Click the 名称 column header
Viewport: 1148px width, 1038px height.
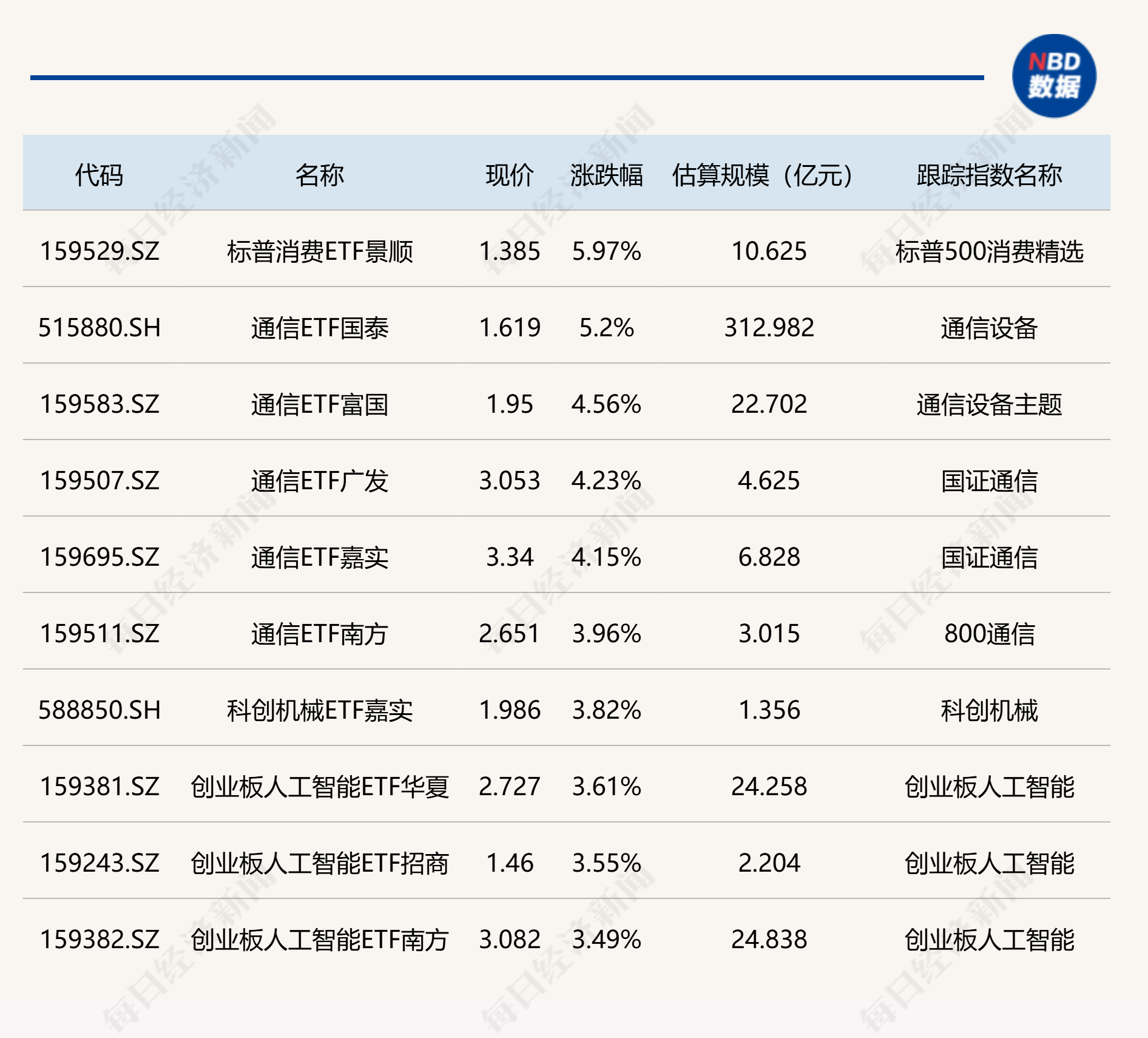coord(320,175)
